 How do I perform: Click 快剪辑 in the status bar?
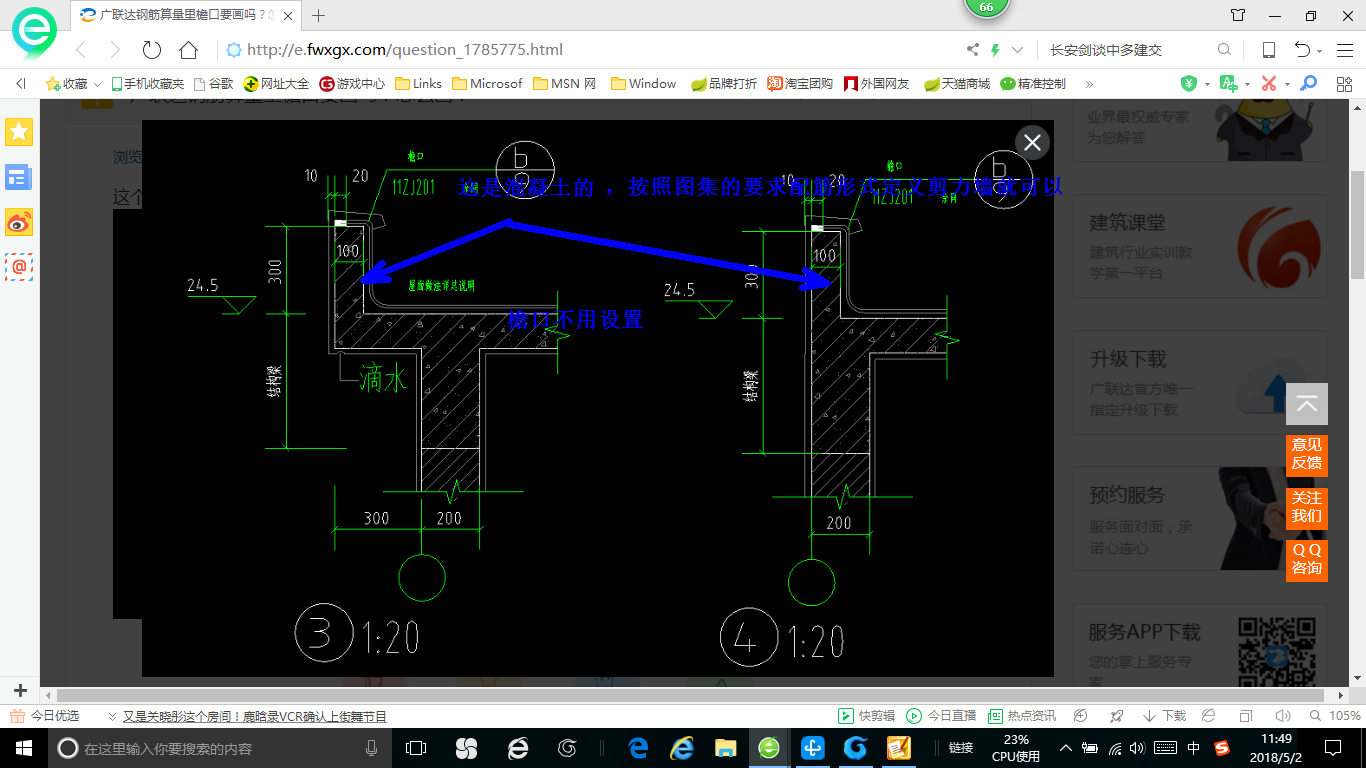[866, 716]
